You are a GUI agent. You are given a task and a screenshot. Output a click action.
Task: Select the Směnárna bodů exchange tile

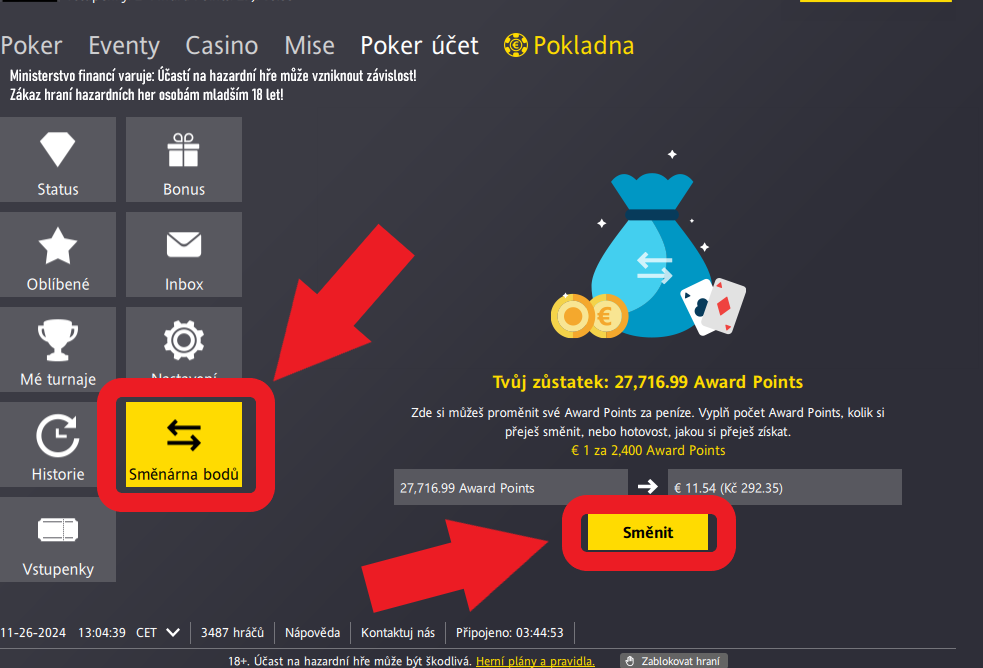point(184,444)
